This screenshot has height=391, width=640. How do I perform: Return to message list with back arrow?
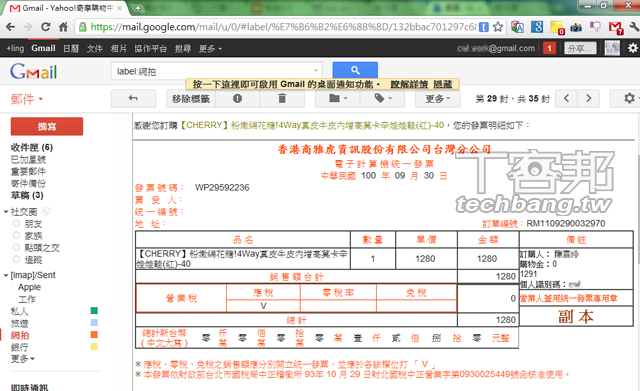coord(133,98)
